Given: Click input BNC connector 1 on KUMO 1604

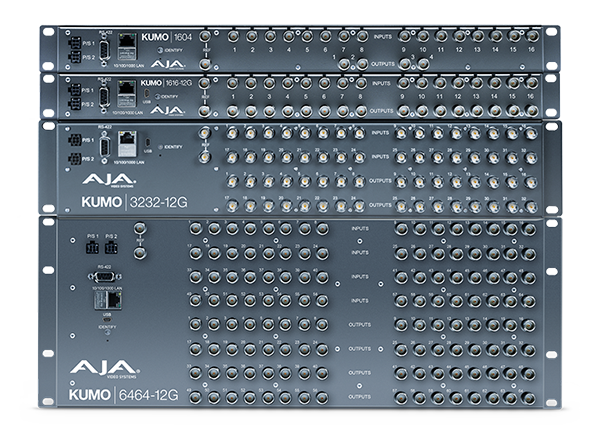Looking at the screenshot, I should tap(233, 36).
